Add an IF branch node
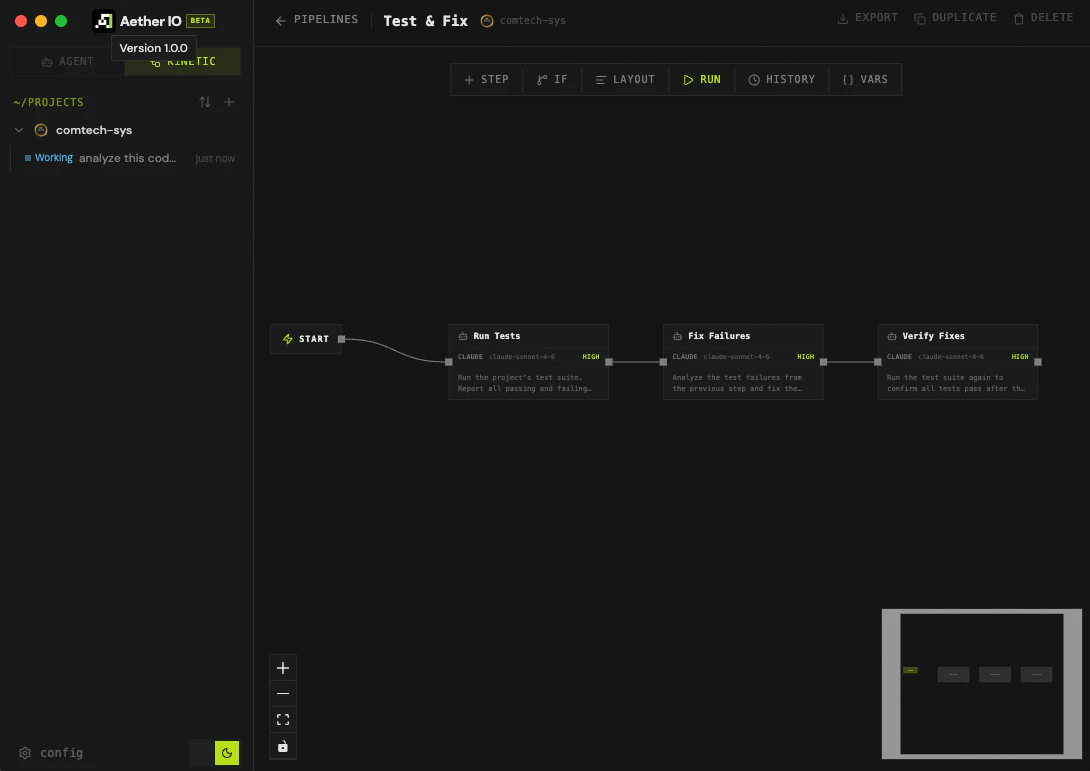This screenshot has height=771, width=1090. coord(552,79)
